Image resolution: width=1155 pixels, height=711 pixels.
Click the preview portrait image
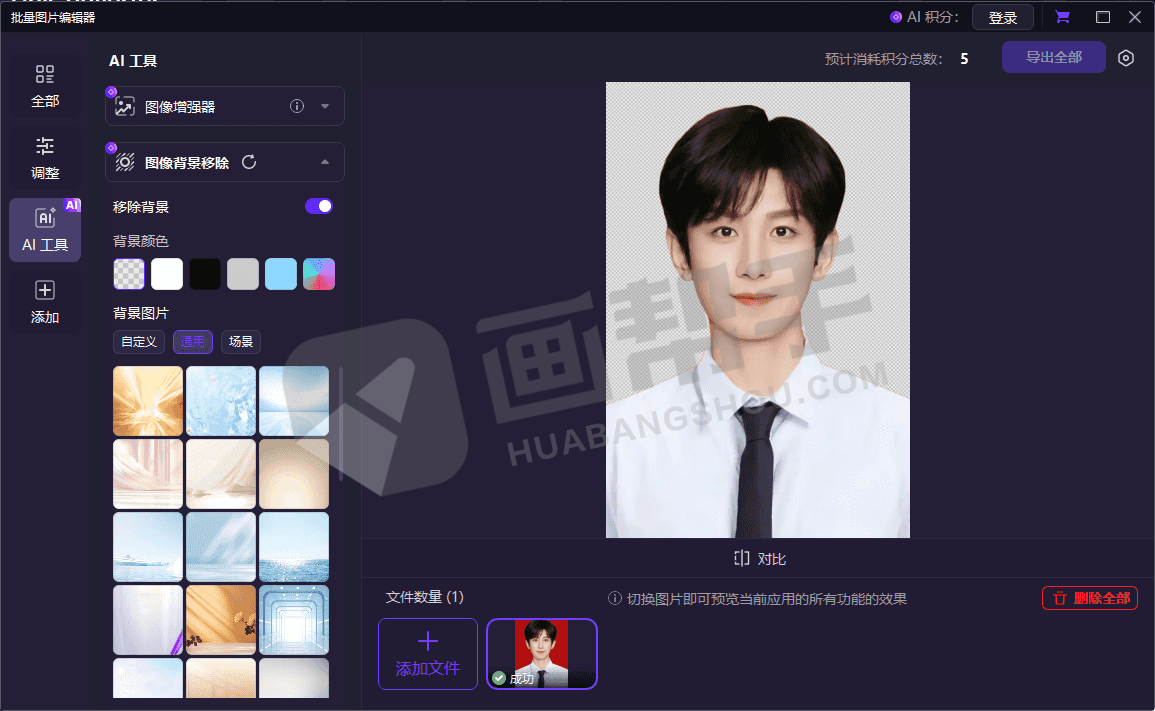click(x=757, y=309)
